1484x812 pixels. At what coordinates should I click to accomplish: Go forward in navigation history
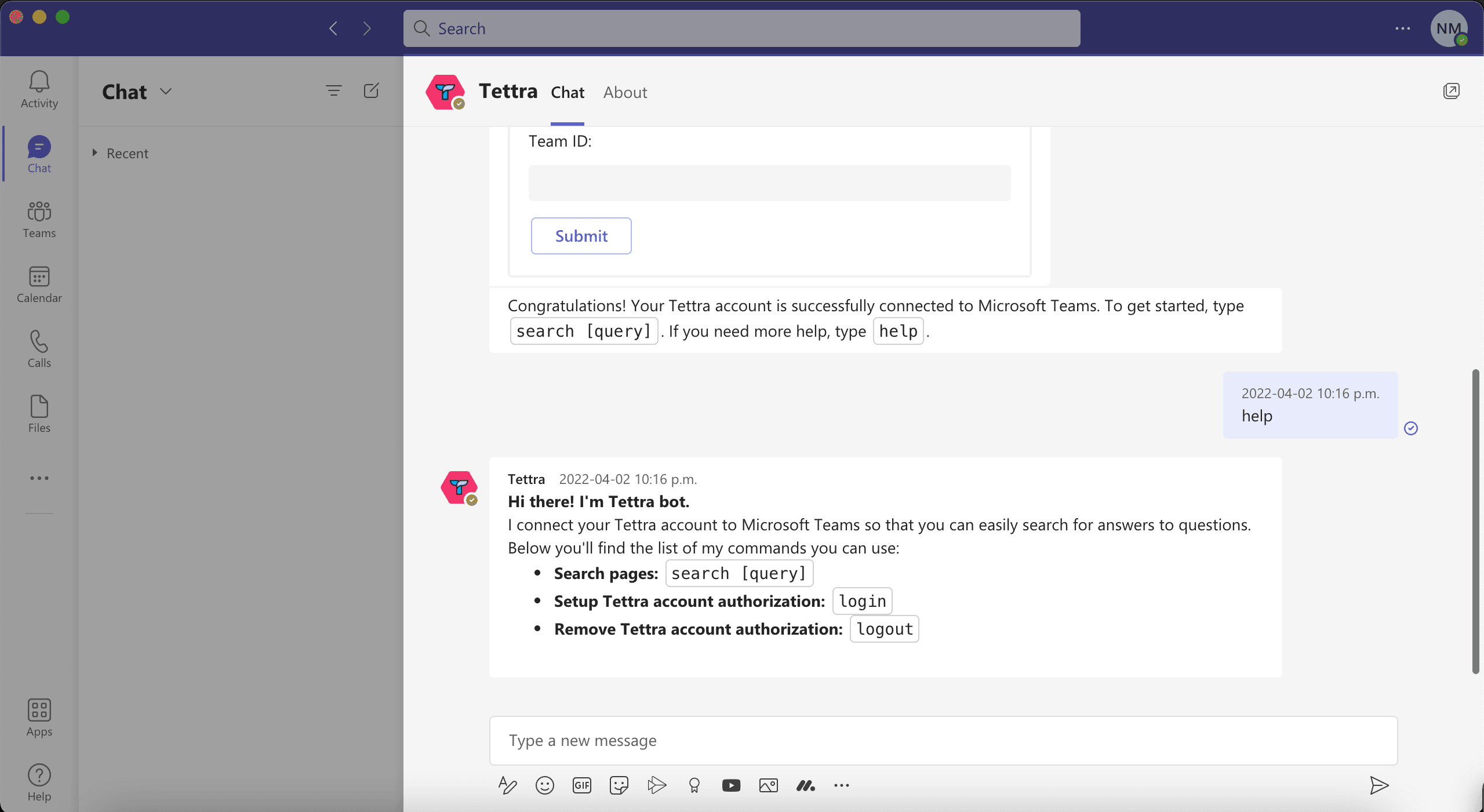(366, 28)
